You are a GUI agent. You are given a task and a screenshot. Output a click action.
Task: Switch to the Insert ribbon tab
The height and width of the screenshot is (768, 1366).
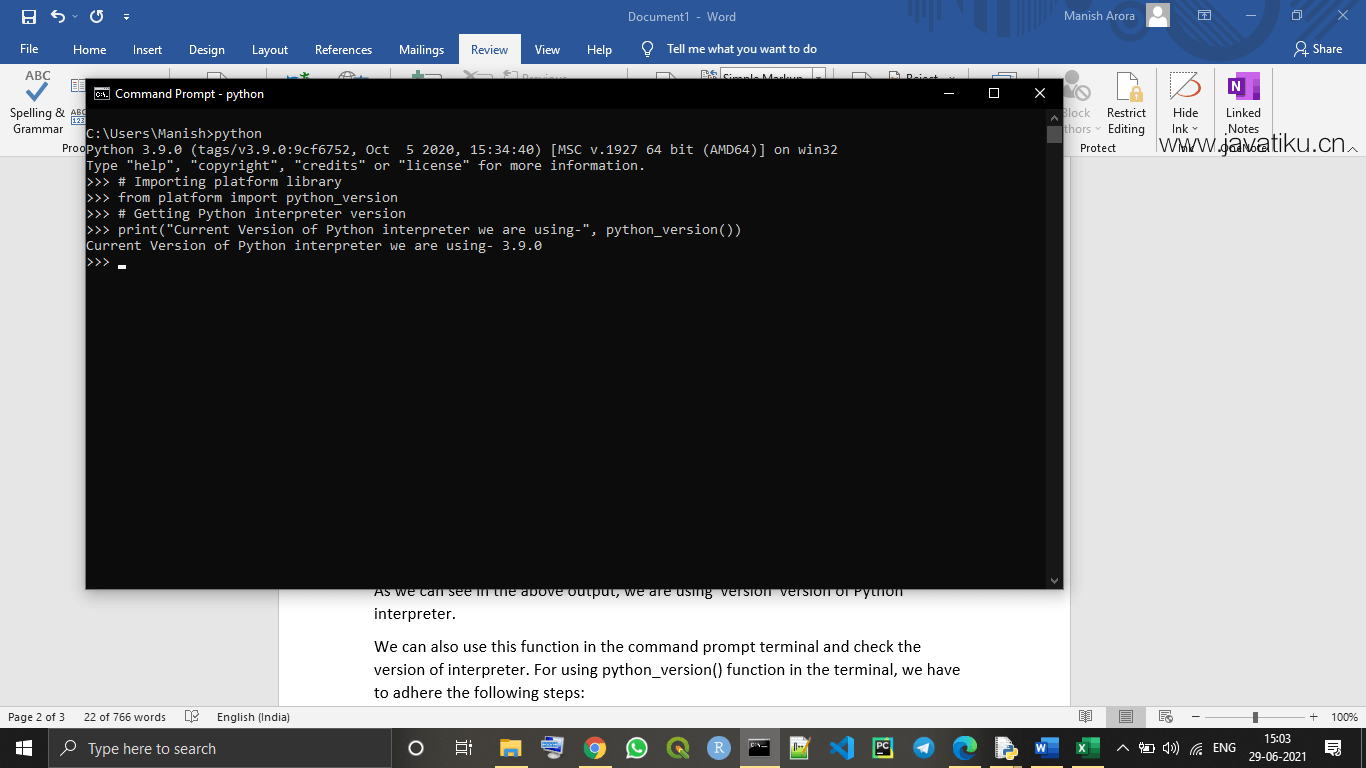[147, 49]
